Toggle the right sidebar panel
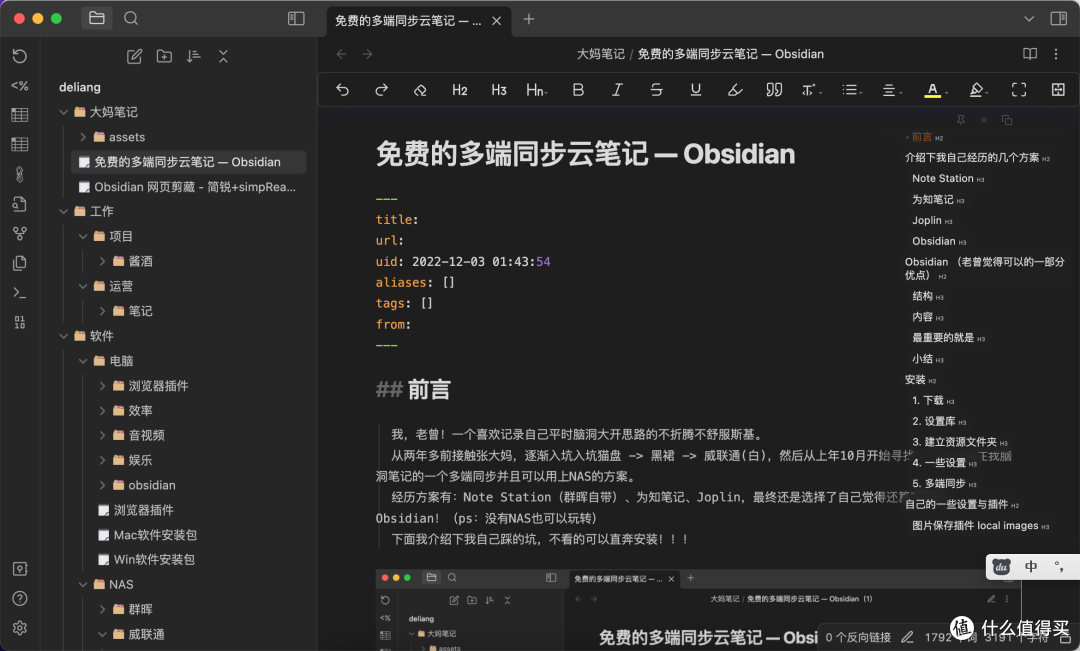The height and width of the screenshot is (651, 1080). click(1059, 19)
